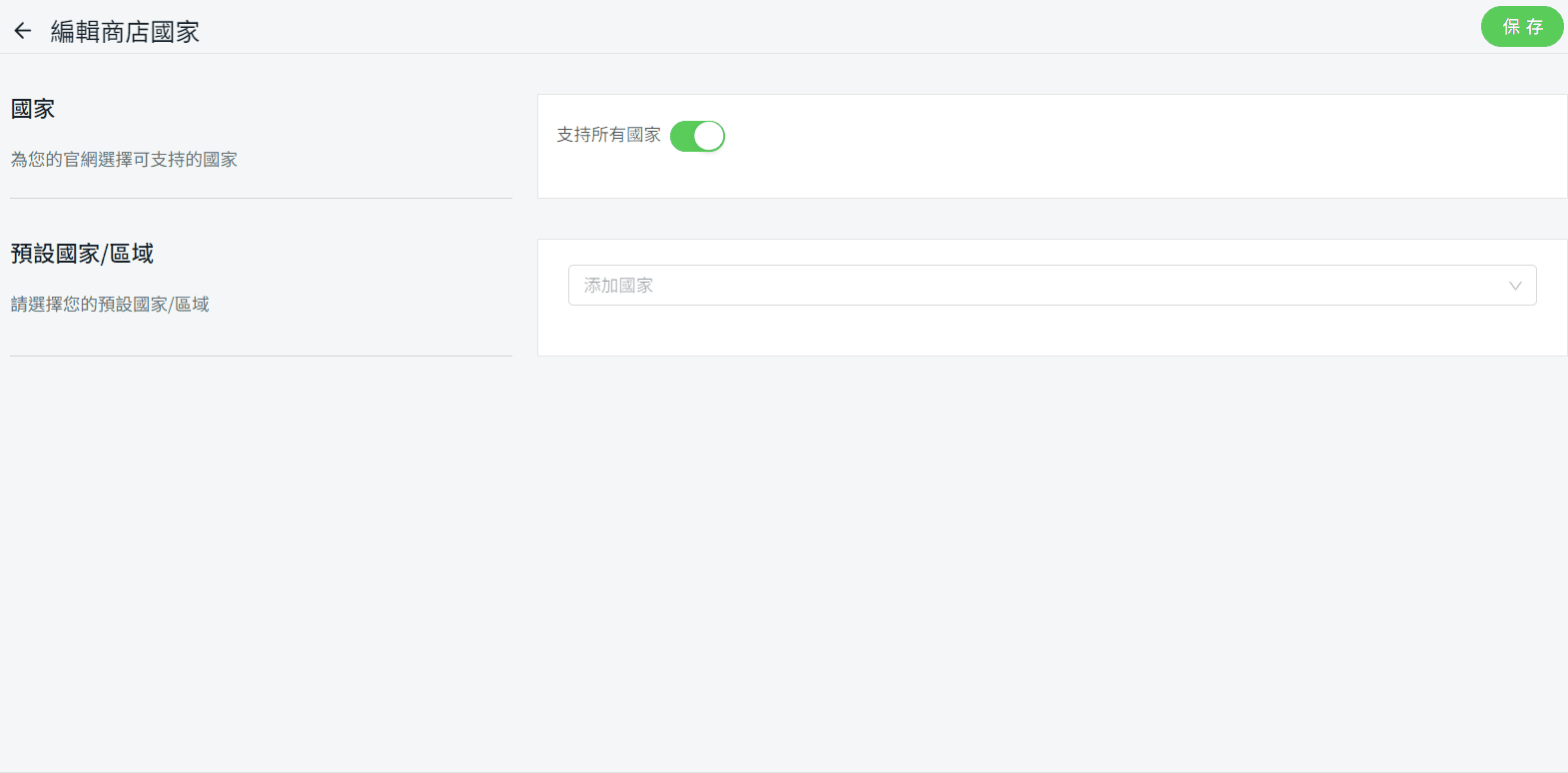Screen dimensions: 1568x773
Task: Expand country list via the chevron arrow
Action: click(x=1515, y=286)
